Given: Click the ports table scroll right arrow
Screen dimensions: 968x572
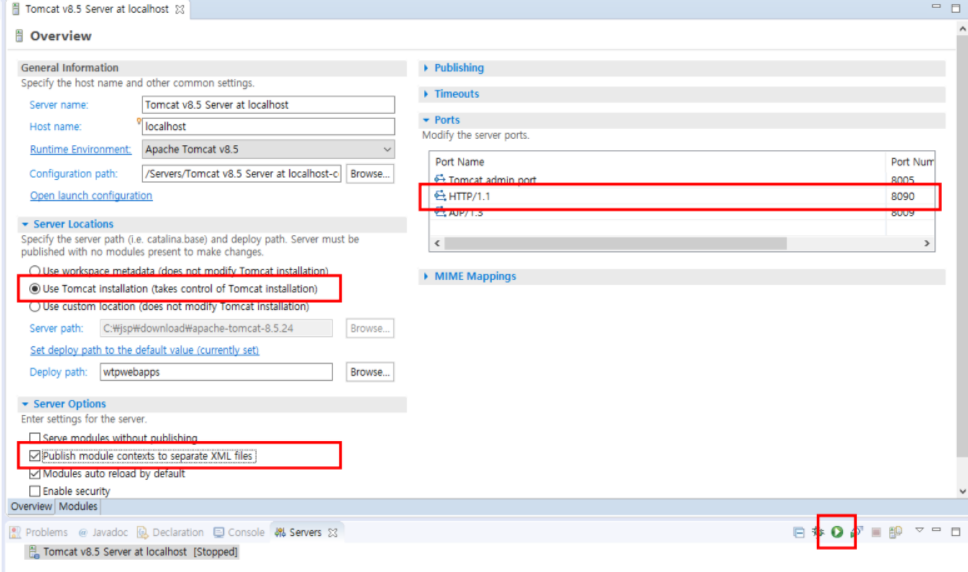Looking at the screenshot, I should coord(927,243).
